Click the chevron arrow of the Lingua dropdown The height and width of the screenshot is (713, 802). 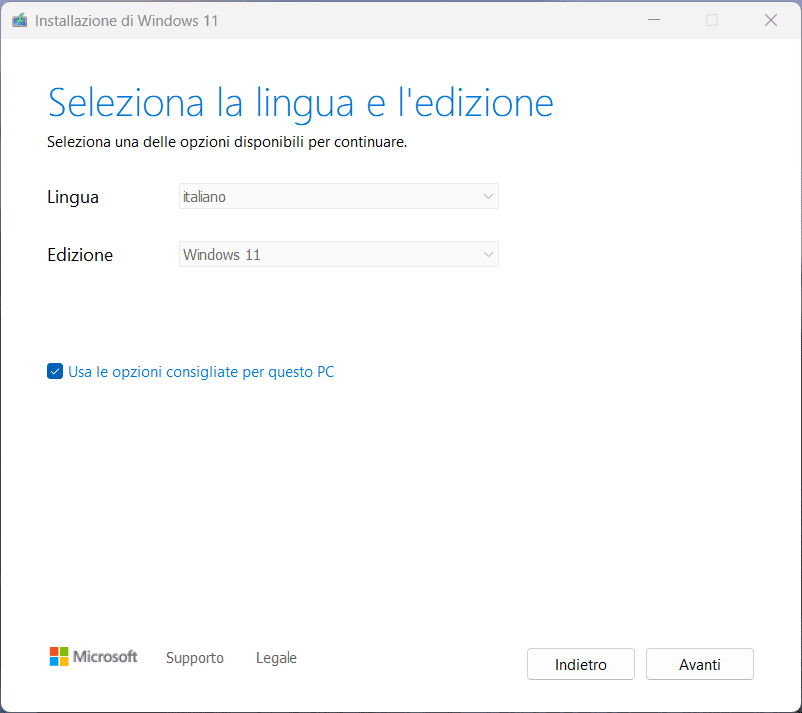tap(488, 197)
